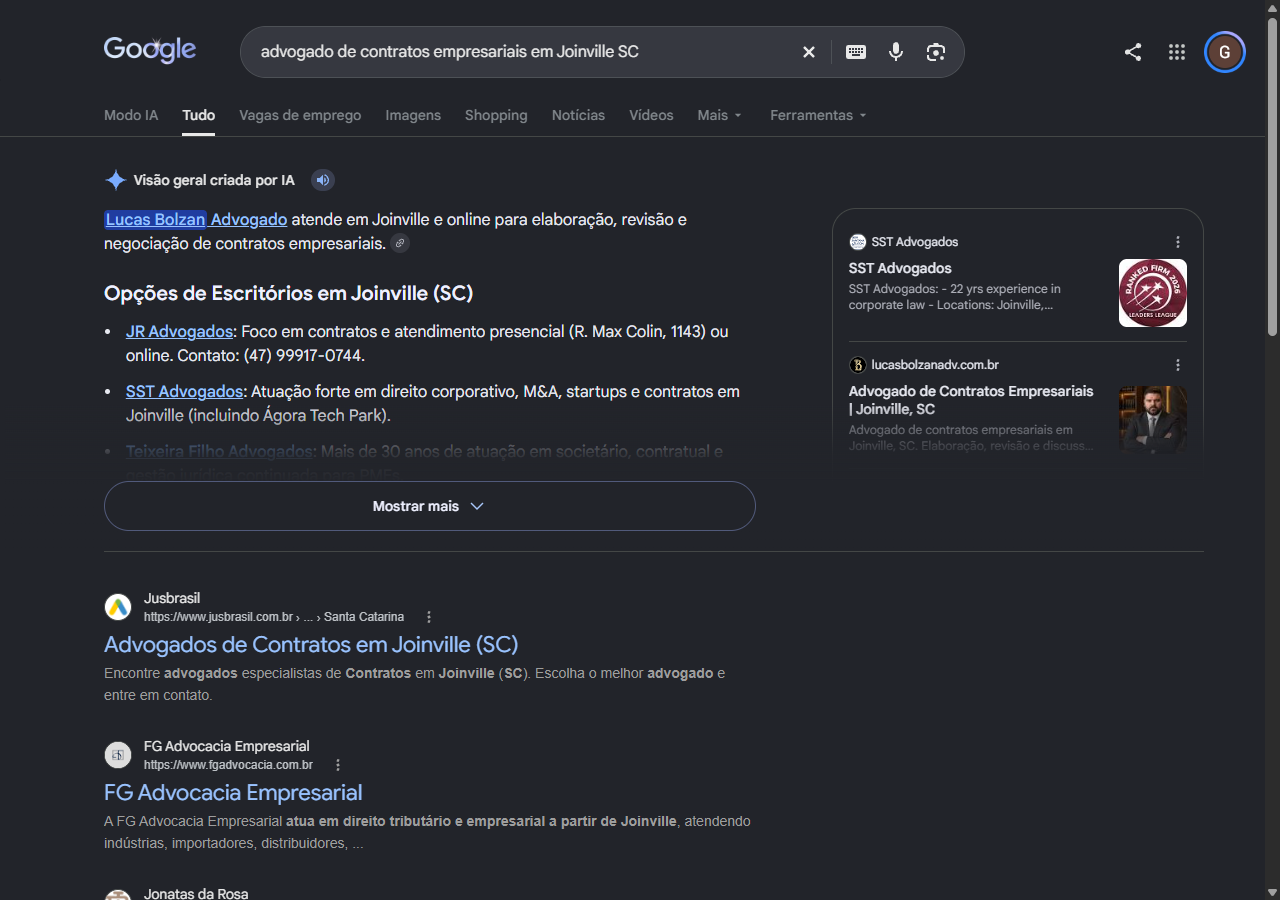Screen dimensions: 1280x900
Task: Open 'Advogado de Contratos Empresariais | Joinville, SC' card
Action: coord(971,400)
